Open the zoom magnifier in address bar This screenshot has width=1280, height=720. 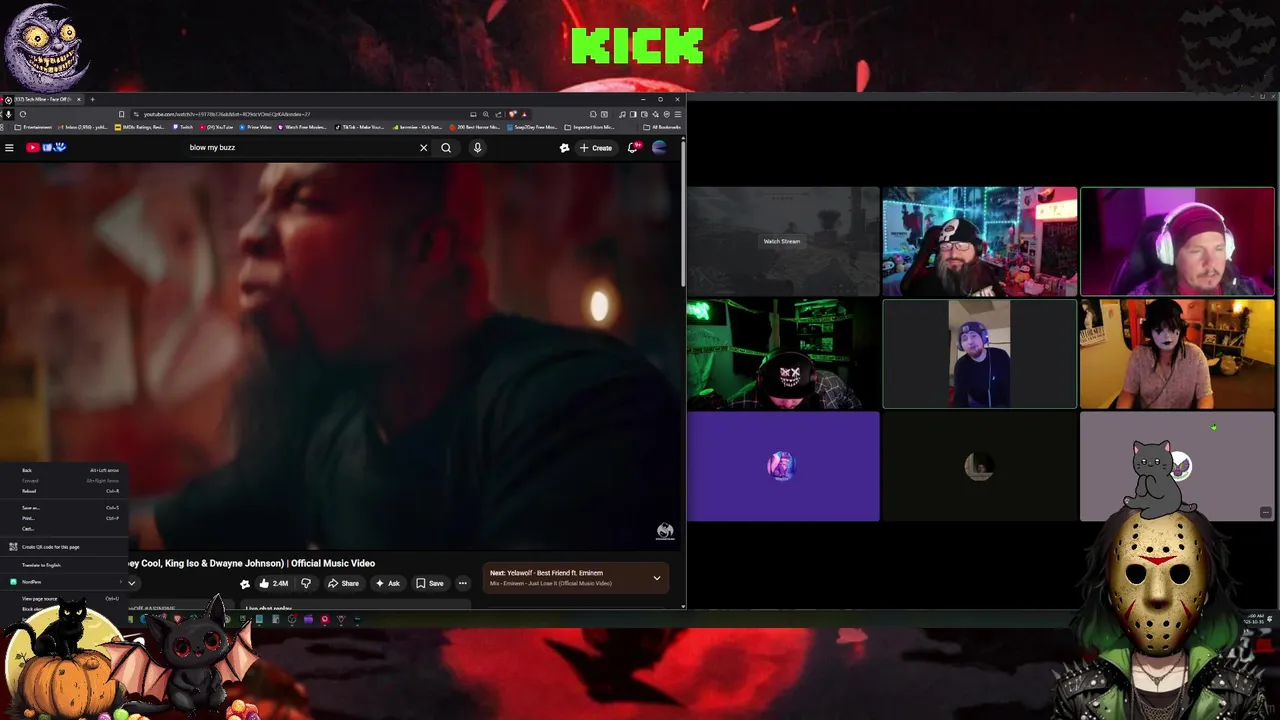point(486,114)
